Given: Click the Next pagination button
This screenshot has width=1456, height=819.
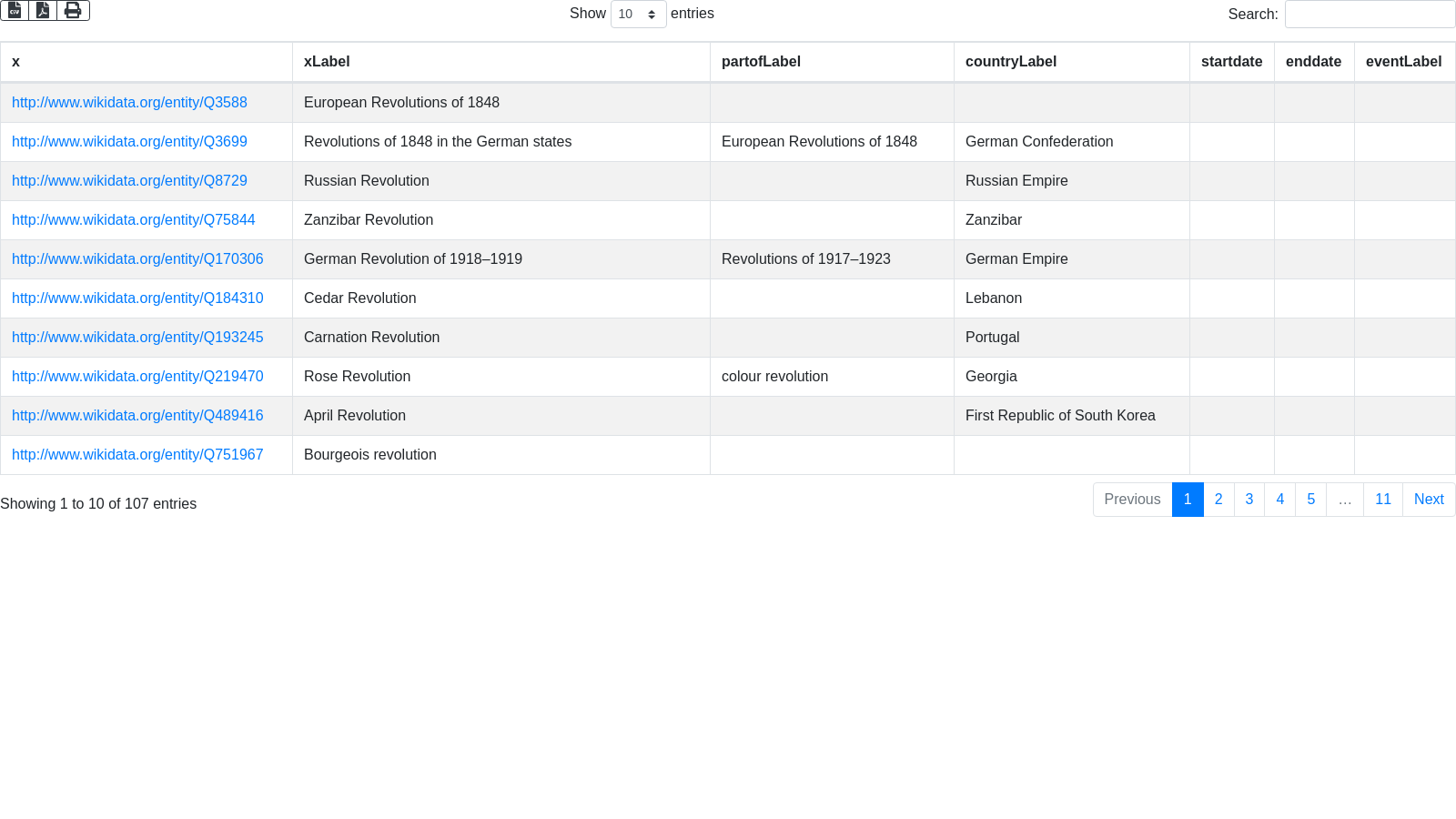Looking at the screenshot, I should [1428, 500].
